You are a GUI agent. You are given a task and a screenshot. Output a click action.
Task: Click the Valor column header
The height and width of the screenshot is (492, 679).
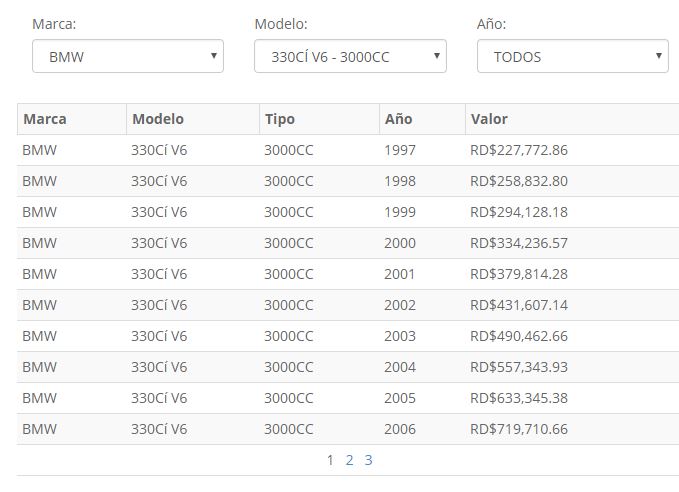tap(489, 119)
